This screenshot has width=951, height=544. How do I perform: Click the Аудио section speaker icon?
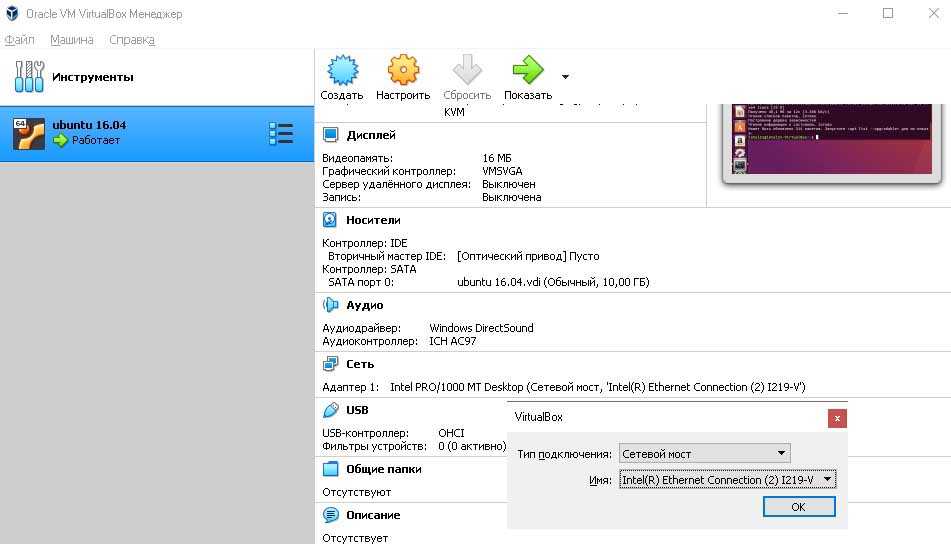coord(331,305)
